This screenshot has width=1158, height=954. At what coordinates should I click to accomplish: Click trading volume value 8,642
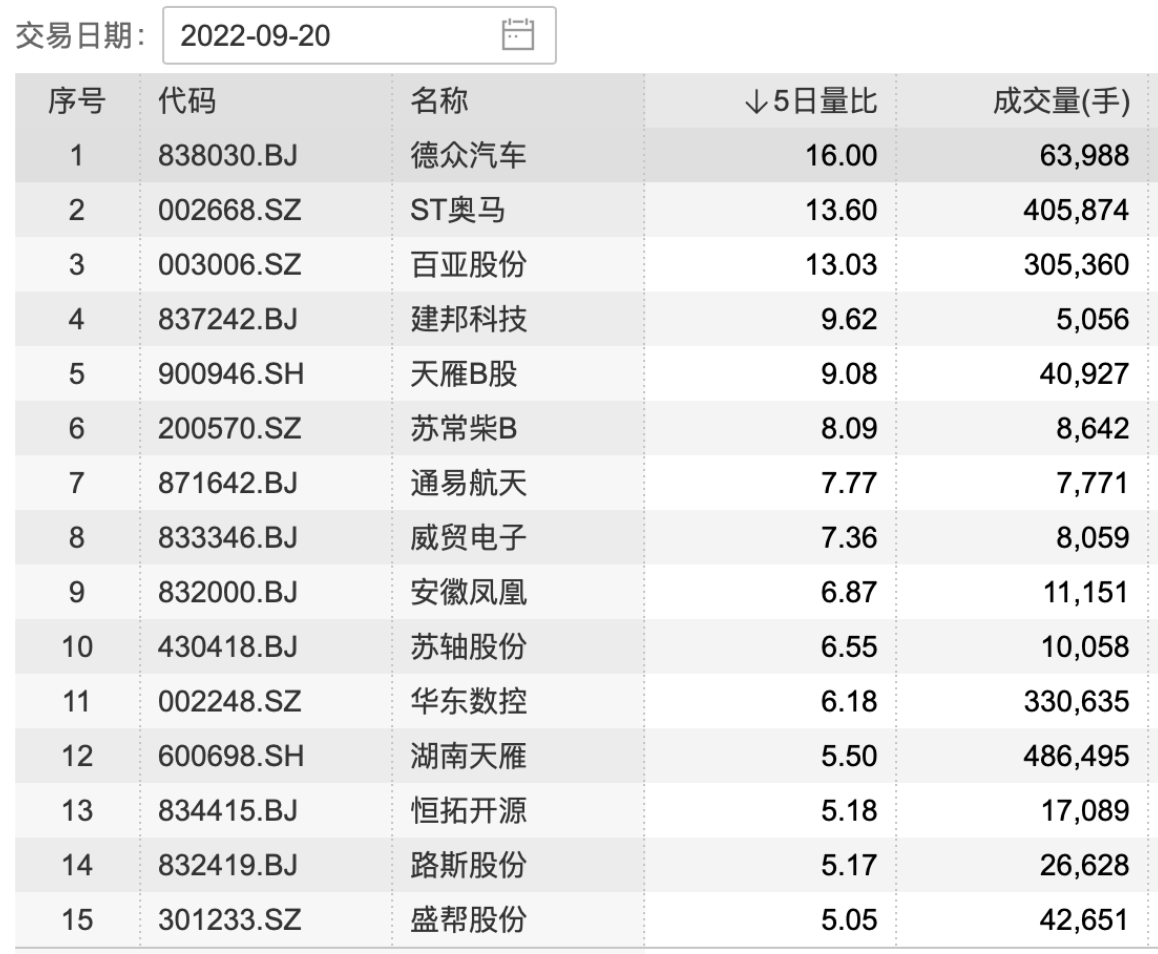coord(1093,428)
